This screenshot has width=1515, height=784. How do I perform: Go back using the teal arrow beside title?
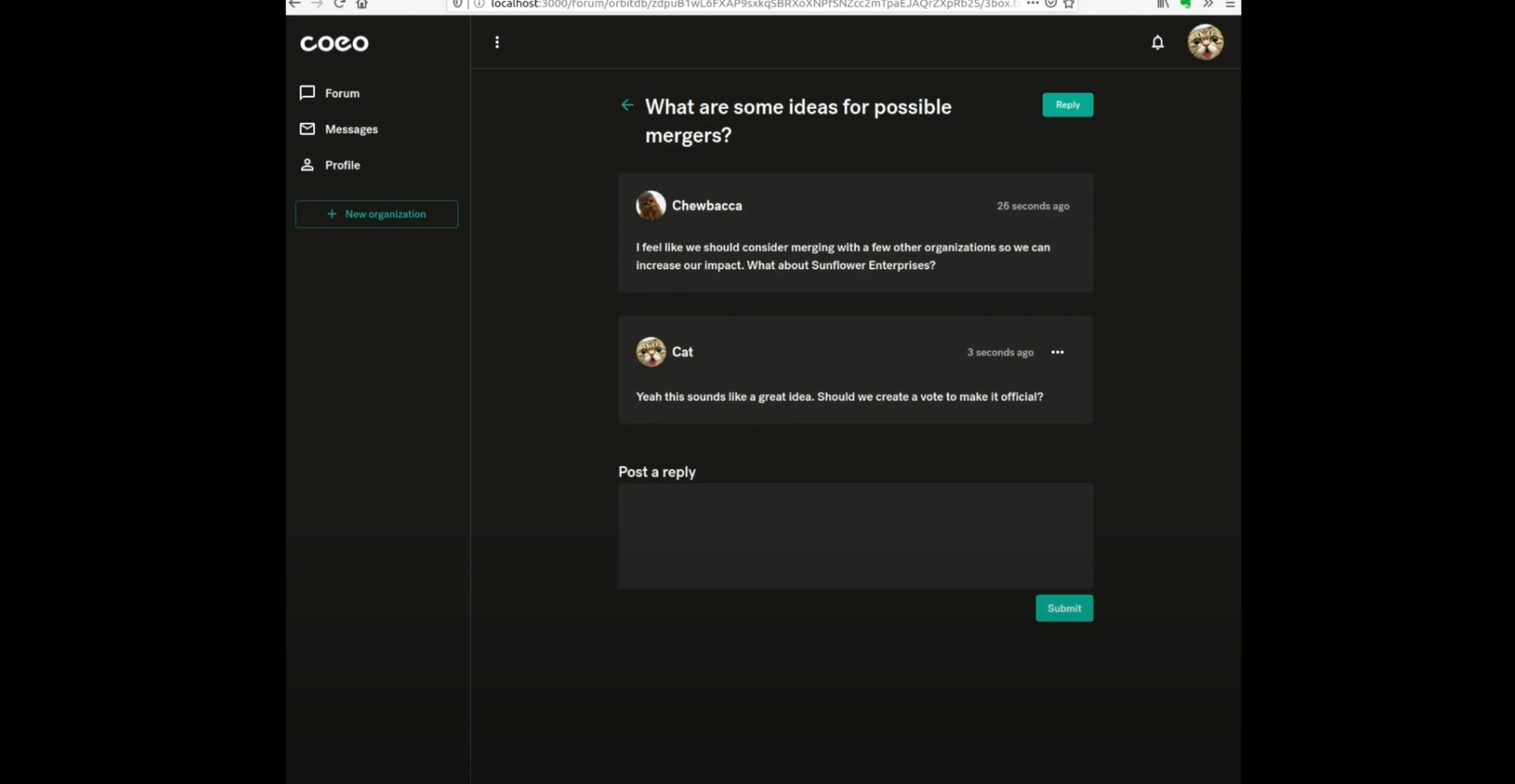tap(628, 106)
